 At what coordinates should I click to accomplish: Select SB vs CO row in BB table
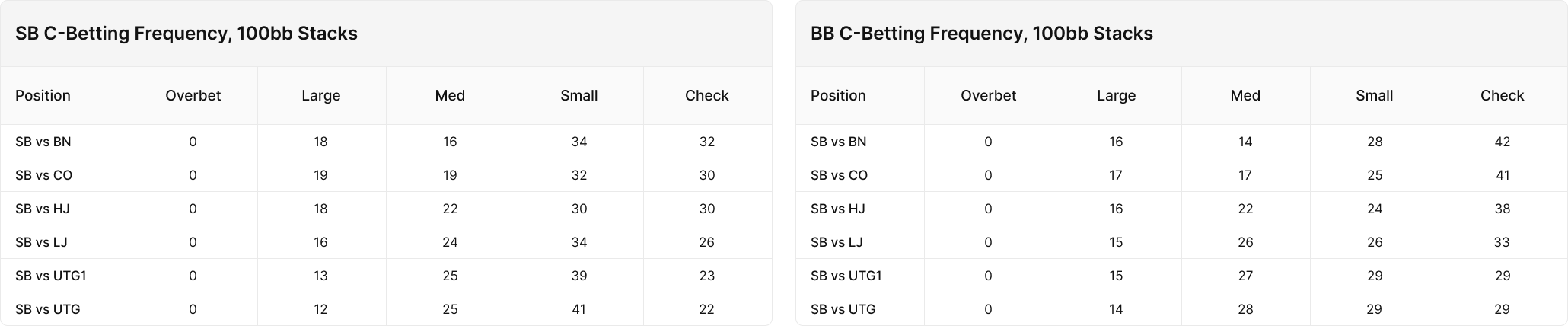(x=1181, y=175)
